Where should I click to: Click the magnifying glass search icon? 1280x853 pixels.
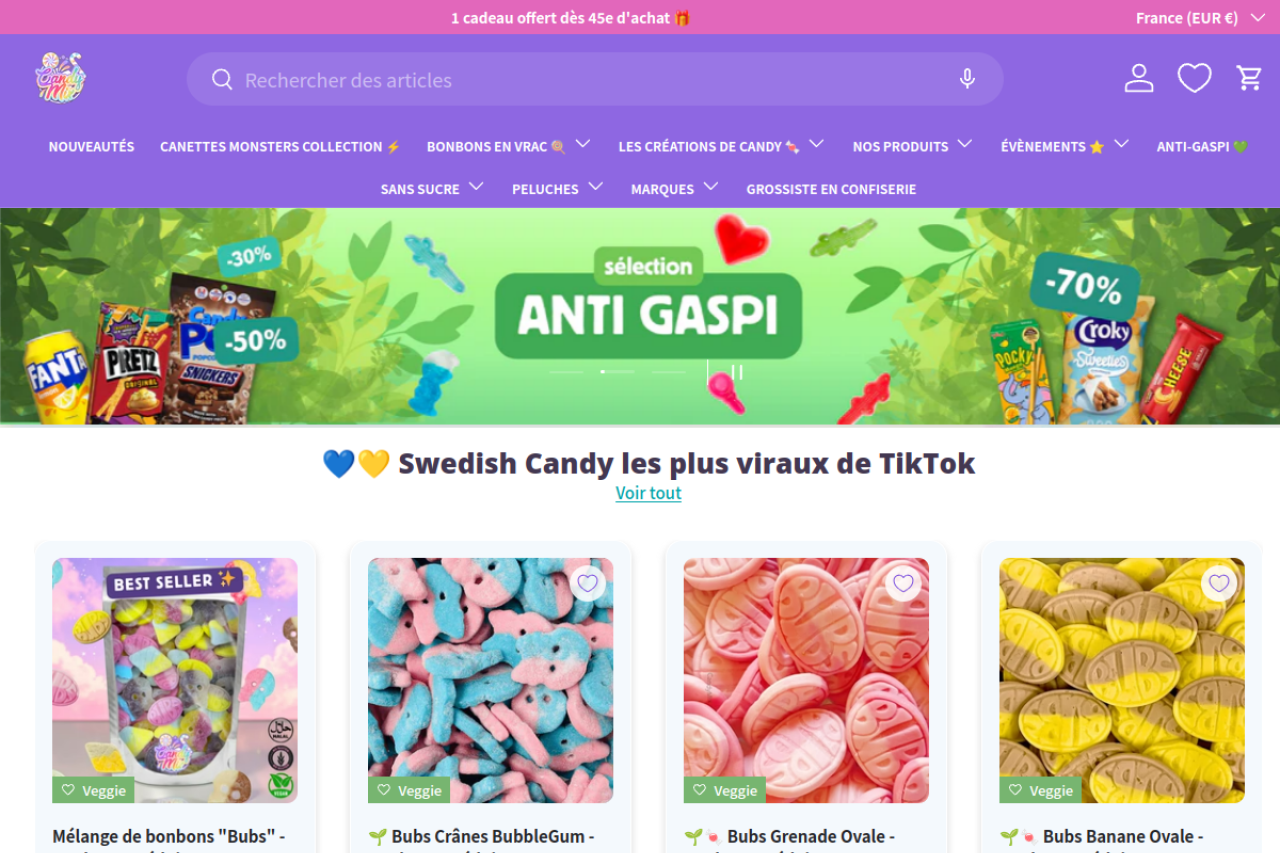tap(222, 79)
